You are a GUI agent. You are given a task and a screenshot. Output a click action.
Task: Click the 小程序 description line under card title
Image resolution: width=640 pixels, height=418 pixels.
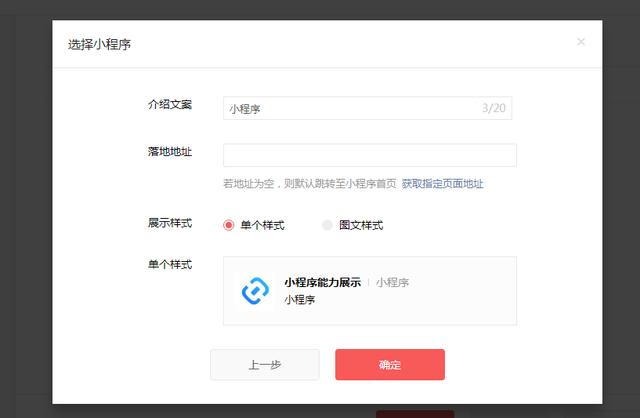pos(300,300)
